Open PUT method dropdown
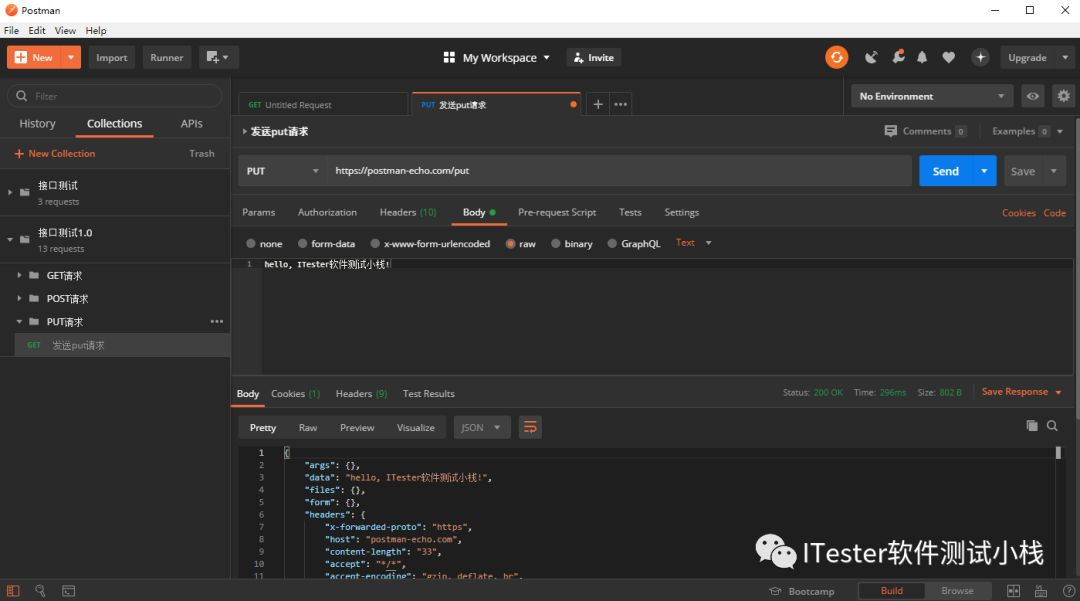Image resolution: width=1080 pixels, height=601 pixels. click(282, 171)
